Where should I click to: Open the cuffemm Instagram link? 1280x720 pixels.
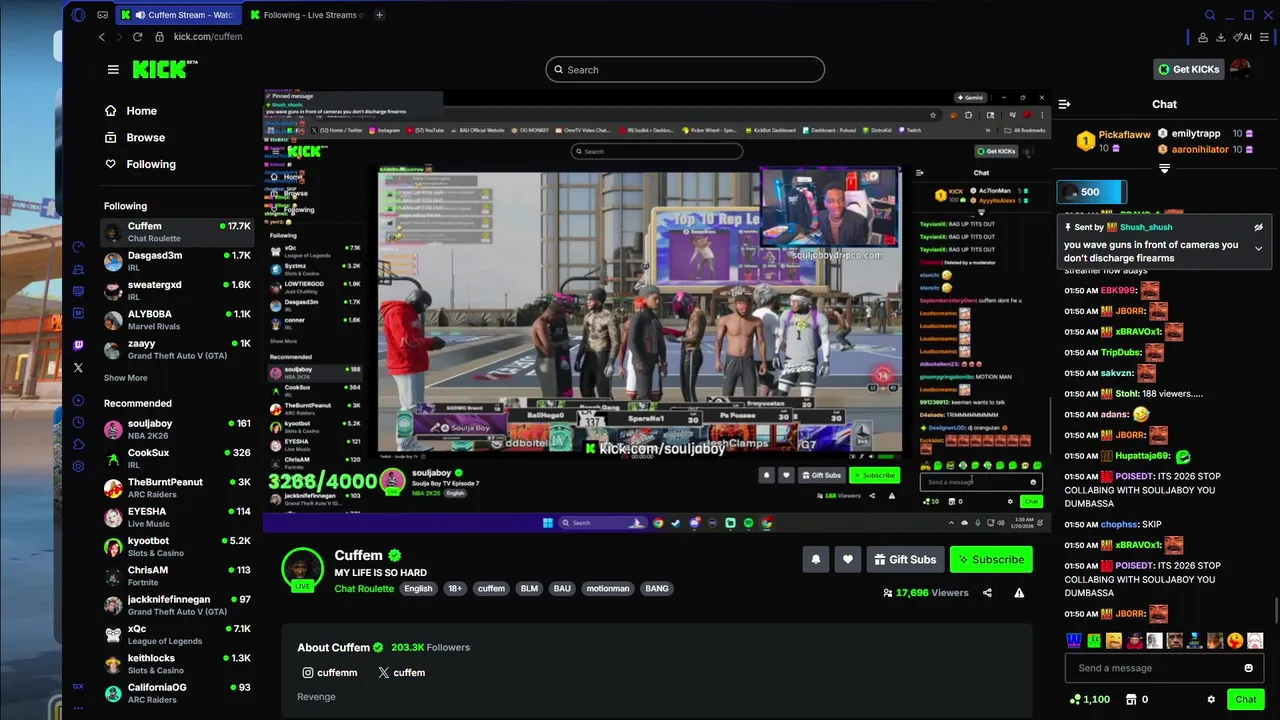330,673
